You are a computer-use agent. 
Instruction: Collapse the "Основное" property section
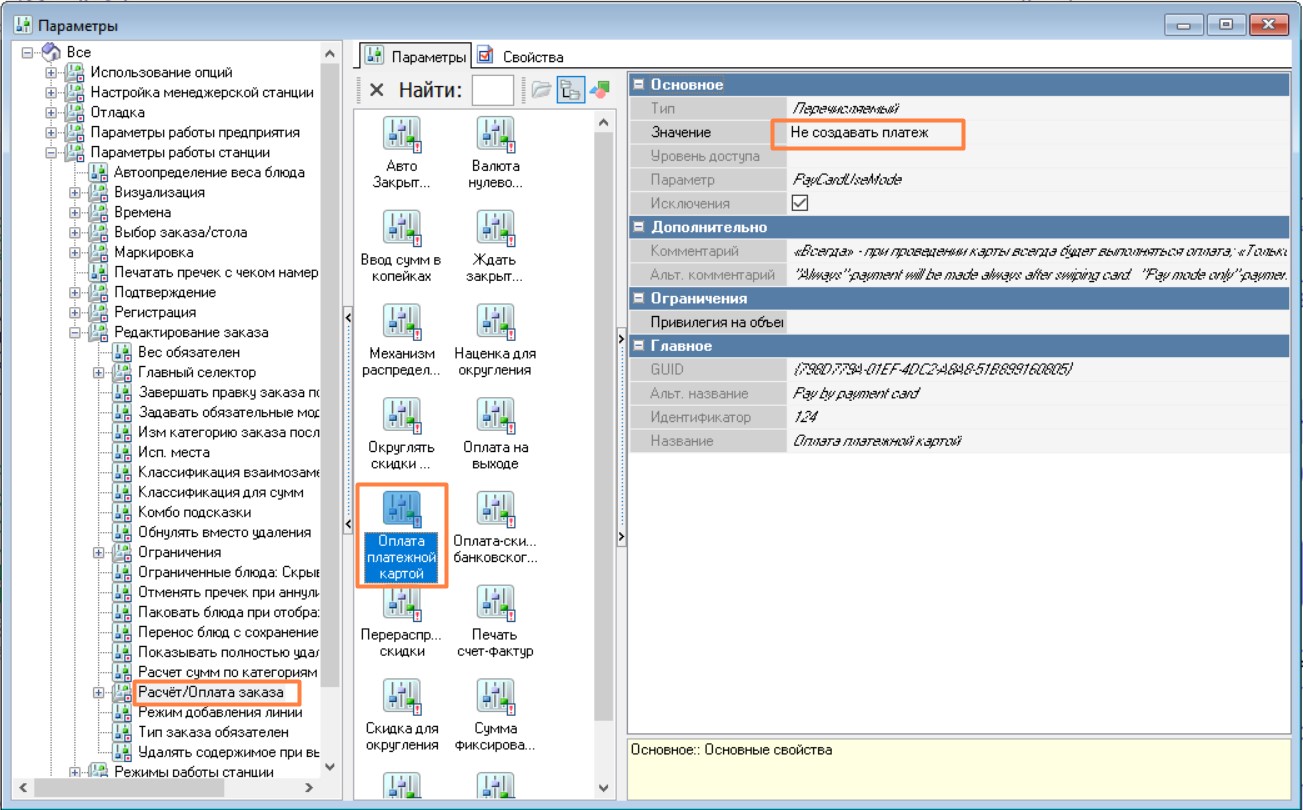pyautogui.click(x=638, y=85)
